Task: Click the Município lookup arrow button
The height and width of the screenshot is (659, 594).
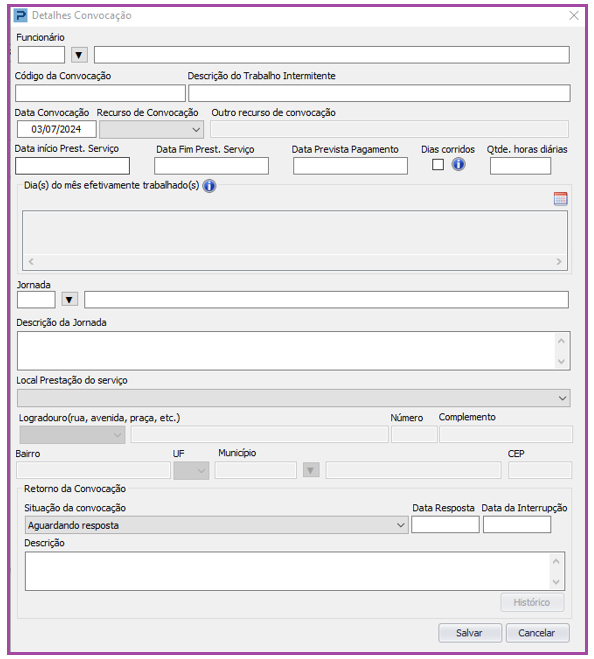Action: point(311,470)
